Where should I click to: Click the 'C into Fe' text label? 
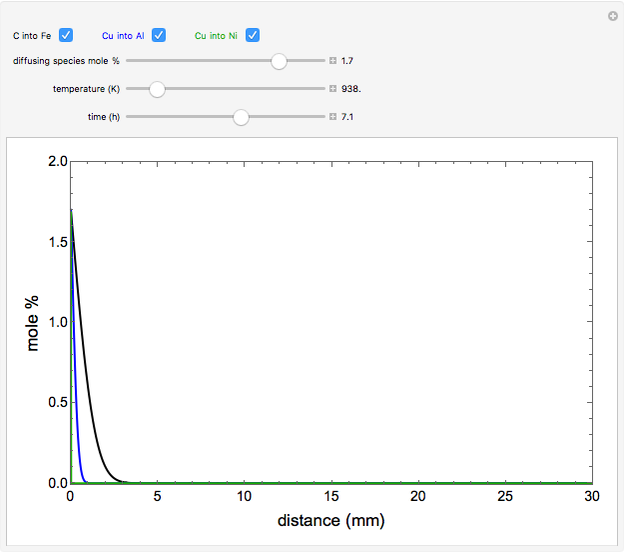[x=33, y=35]
